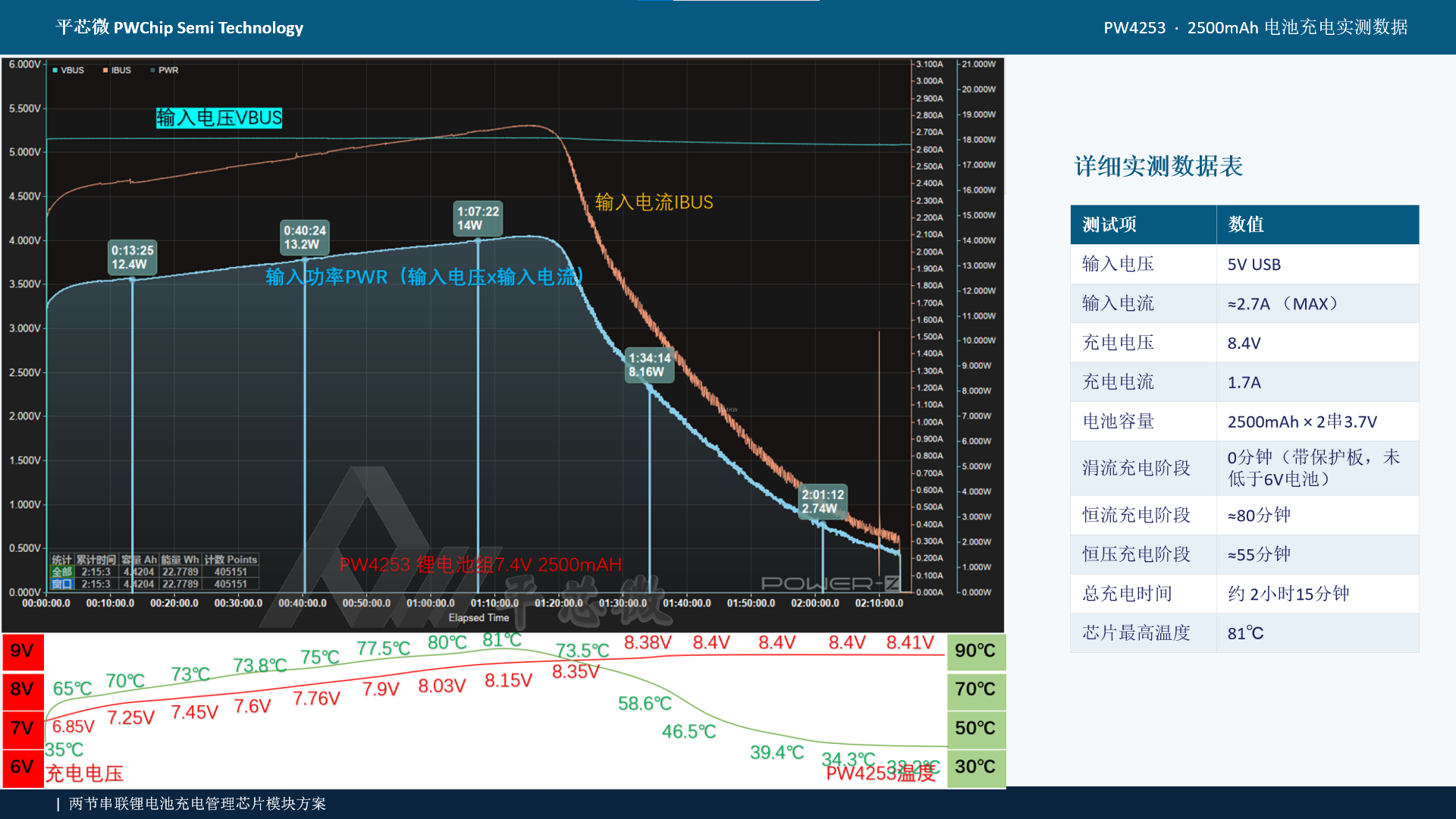The image size is (1456, 819).
Task: Click the Elapsed Time axis title
Action: [479, 618]
